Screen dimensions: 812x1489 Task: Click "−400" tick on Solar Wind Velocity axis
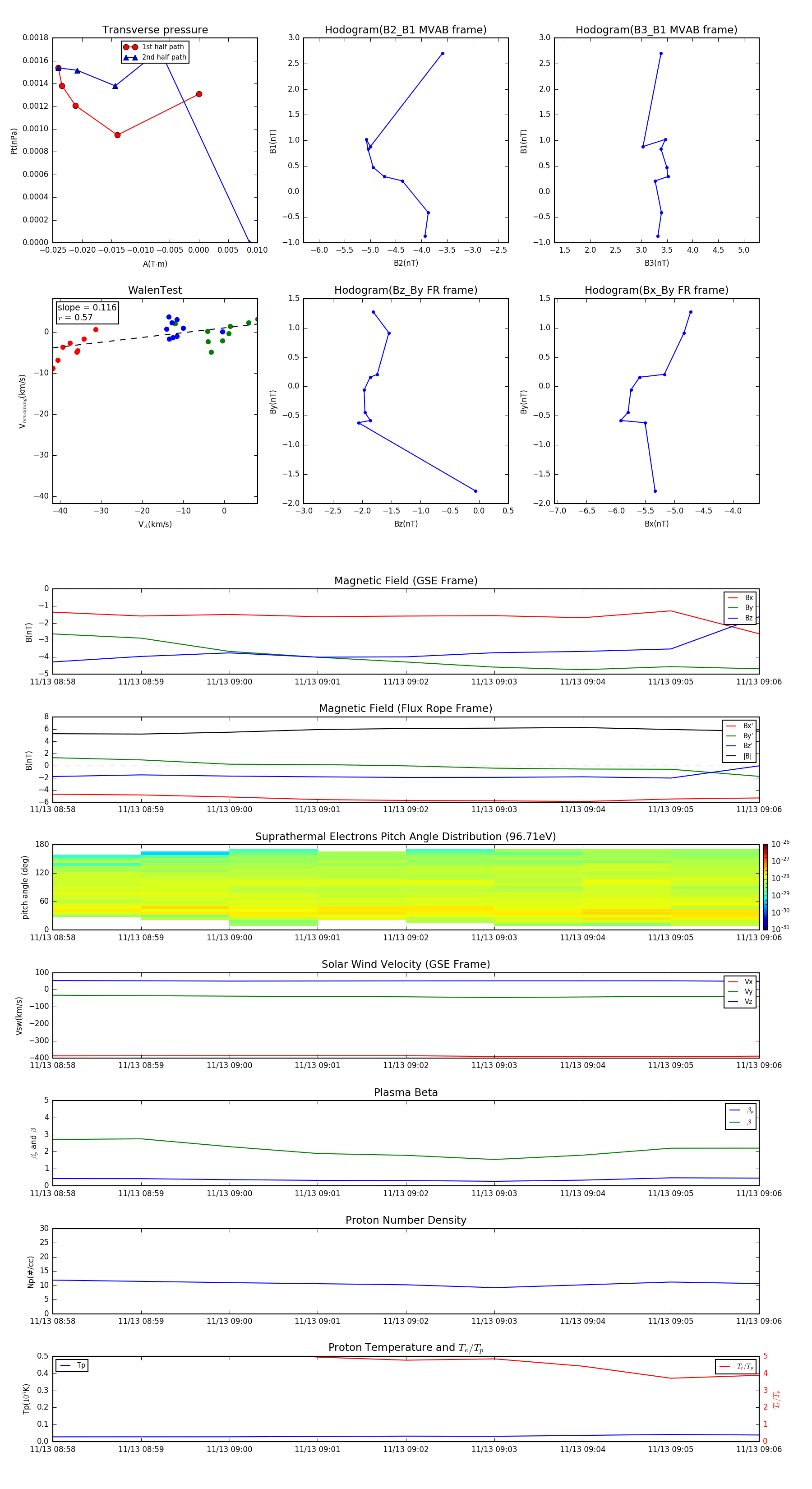(39, 1058)
